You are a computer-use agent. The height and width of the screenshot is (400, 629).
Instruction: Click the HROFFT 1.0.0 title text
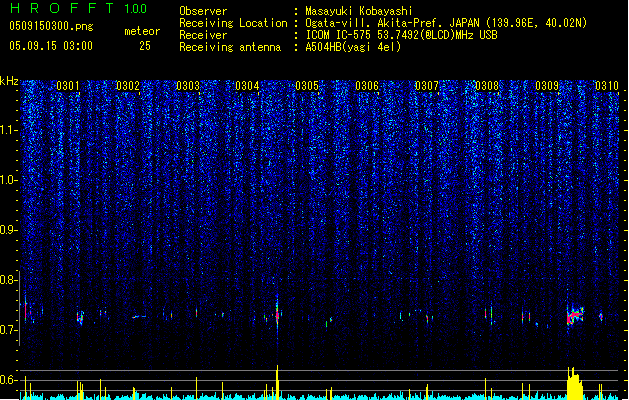pos(78,8)
